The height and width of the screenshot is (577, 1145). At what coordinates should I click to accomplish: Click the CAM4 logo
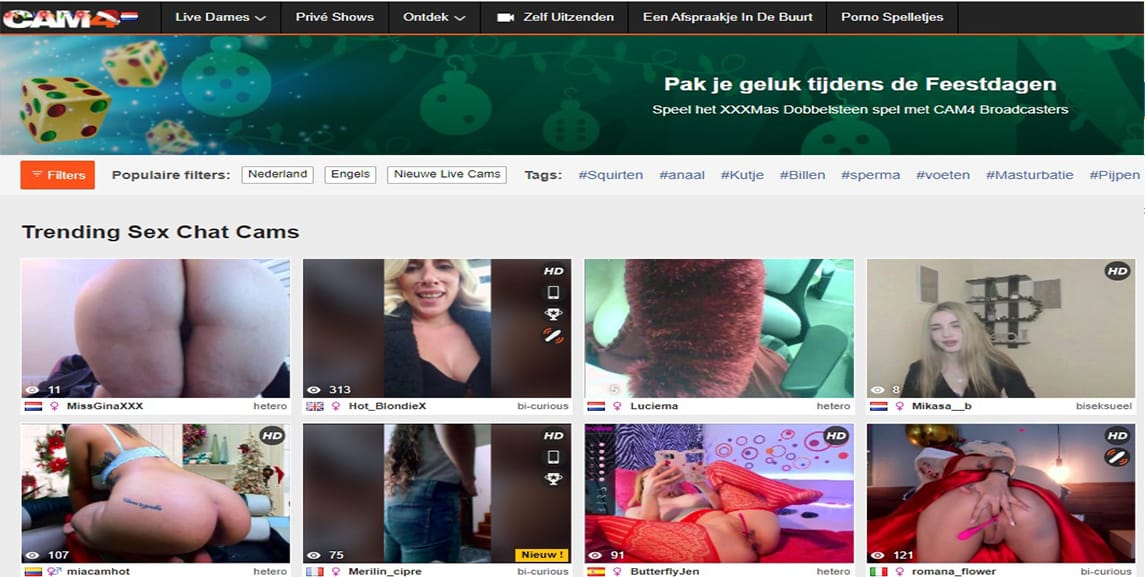69,17
